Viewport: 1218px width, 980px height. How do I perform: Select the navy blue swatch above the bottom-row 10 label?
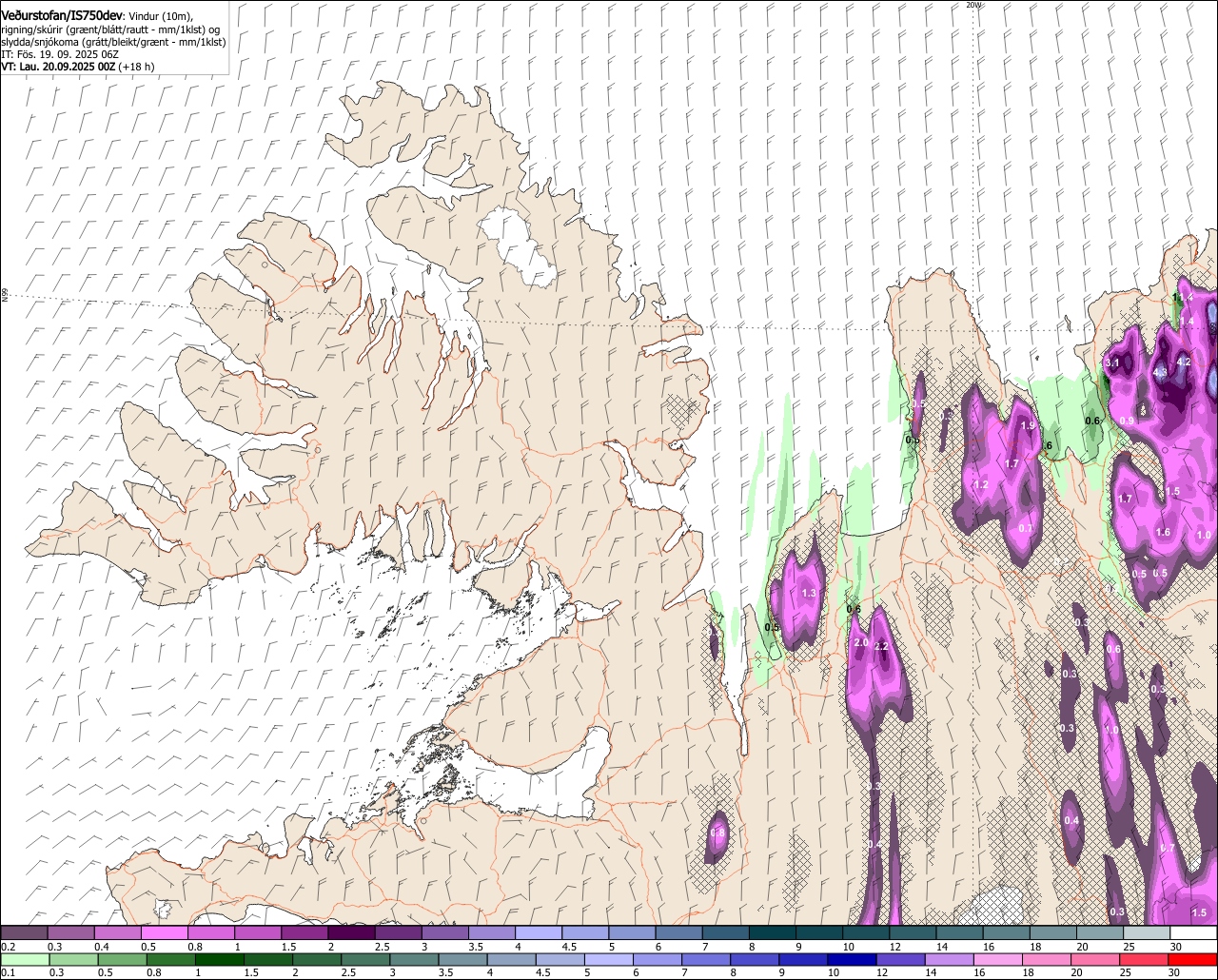click(852, 960)
